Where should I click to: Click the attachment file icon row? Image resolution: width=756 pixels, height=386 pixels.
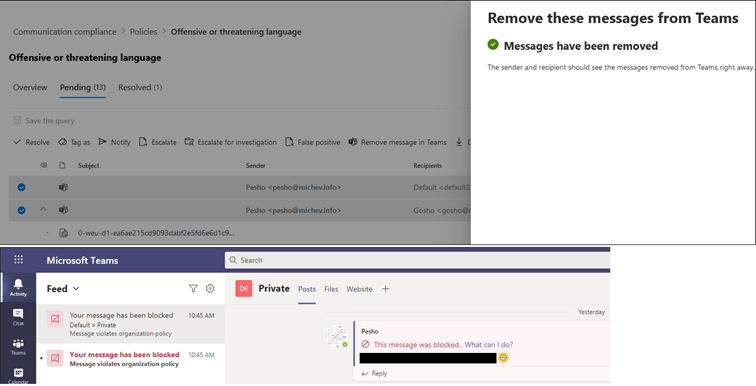tap(63, 233)
